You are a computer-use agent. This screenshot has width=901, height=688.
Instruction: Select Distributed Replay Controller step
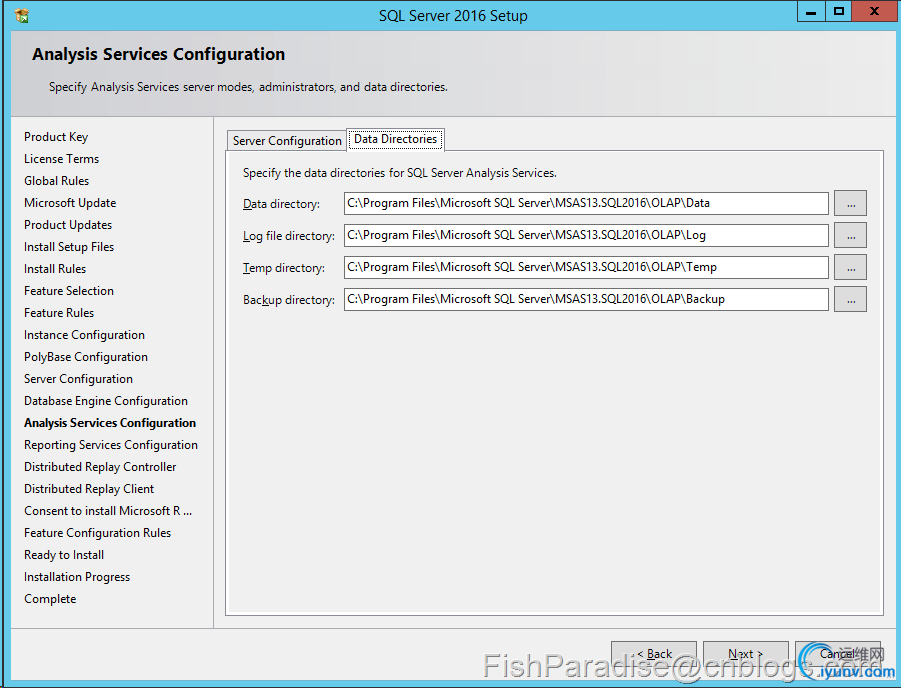(100, 467)
